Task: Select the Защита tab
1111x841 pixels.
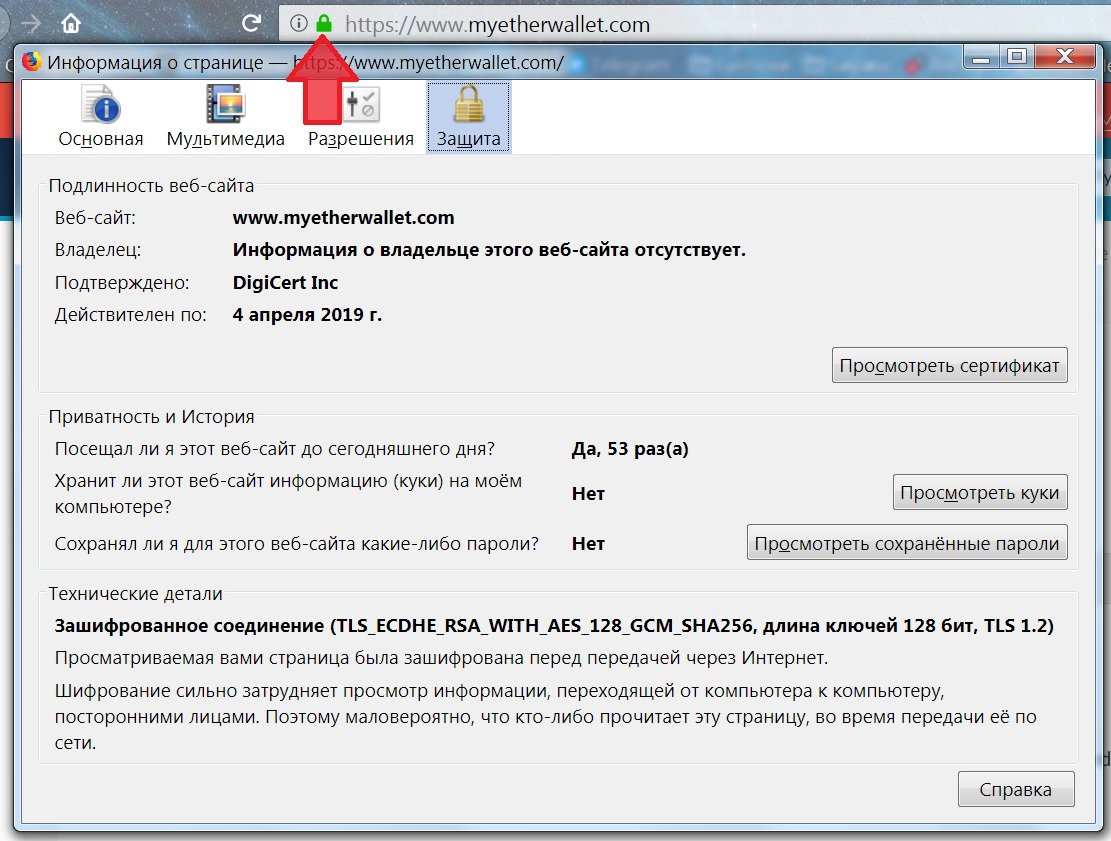Action: pos(468,117)
